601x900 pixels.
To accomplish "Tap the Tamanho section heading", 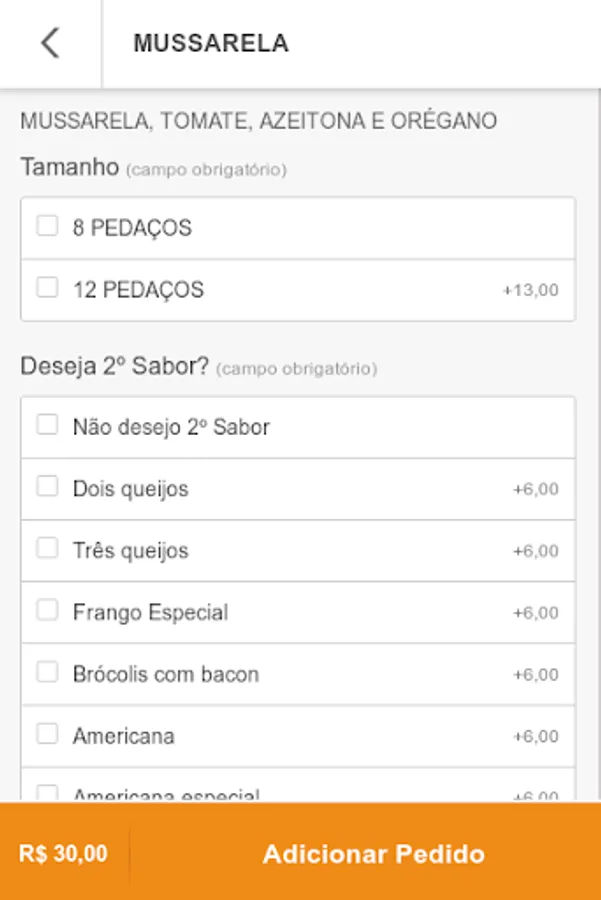I will pos(70,167).
